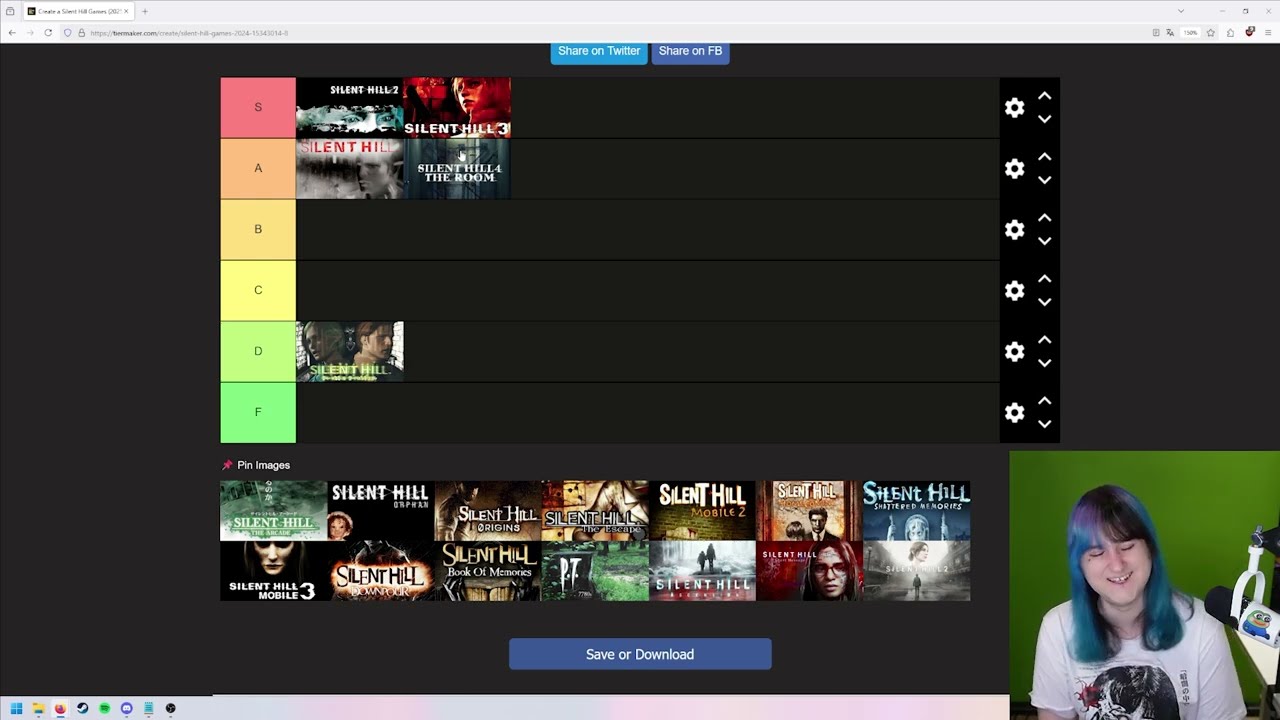Move B tier row up

1044,218
